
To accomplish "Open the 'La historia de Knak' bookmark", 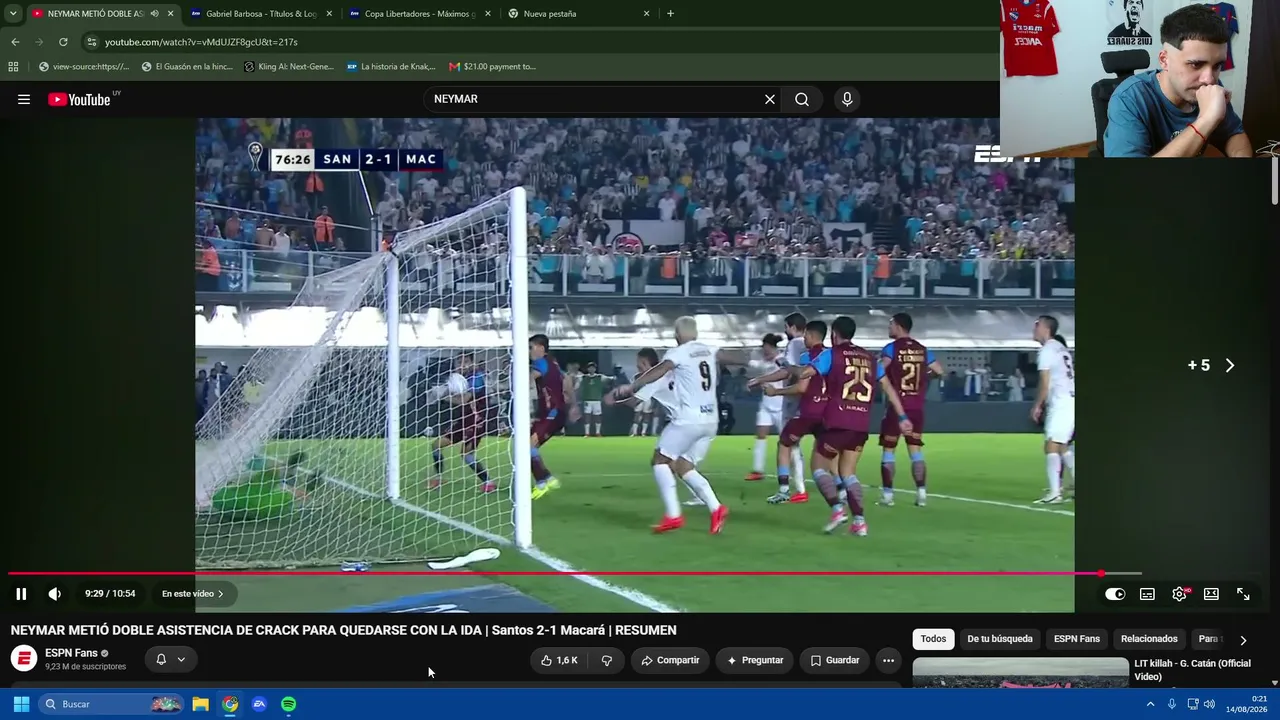I will (x=391, y=67).
